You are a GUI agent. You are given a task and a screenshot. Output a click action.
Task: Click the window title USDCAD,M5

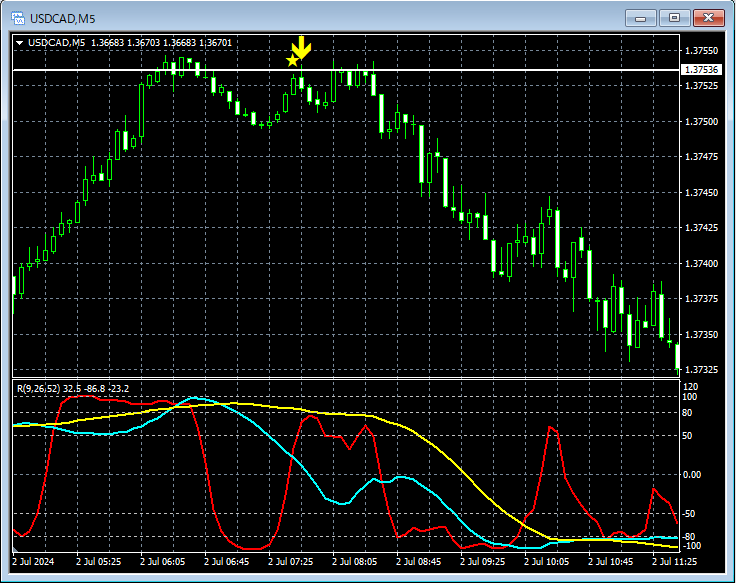pyautogui.click(x=63, y=19)
